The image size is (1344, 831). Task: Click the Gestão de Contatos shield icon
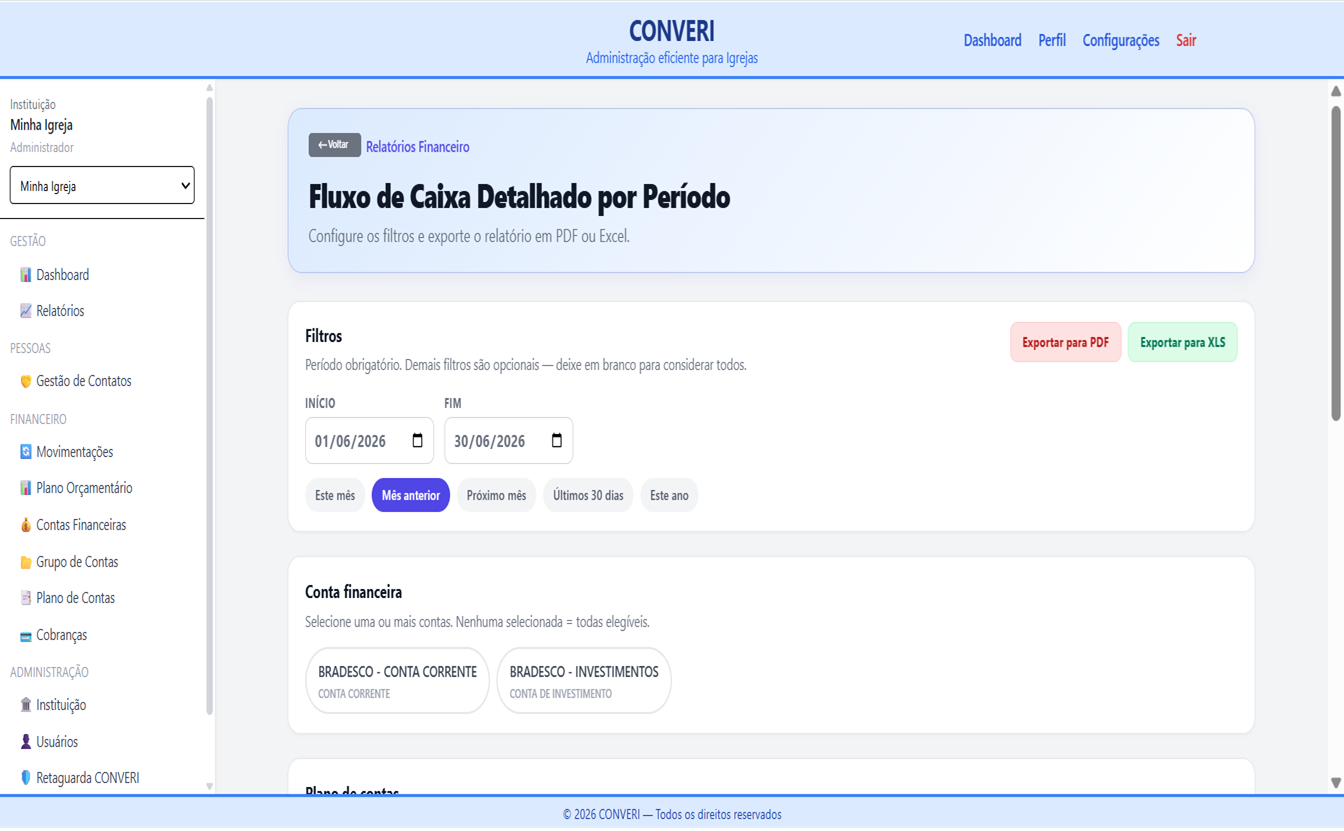pos(26,381)
